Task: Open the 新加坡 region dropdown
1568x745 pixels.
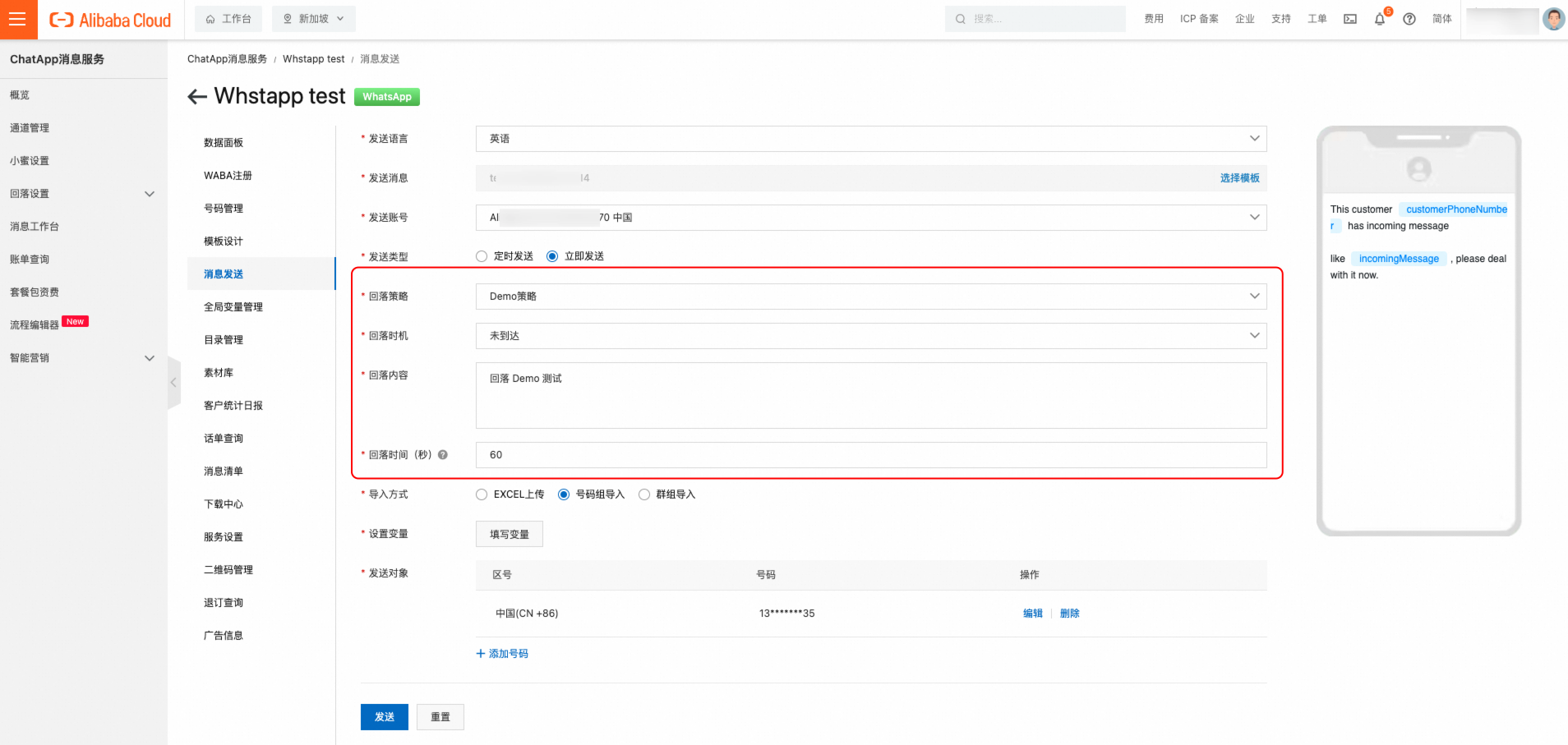Action: click(x=314, y=19)
